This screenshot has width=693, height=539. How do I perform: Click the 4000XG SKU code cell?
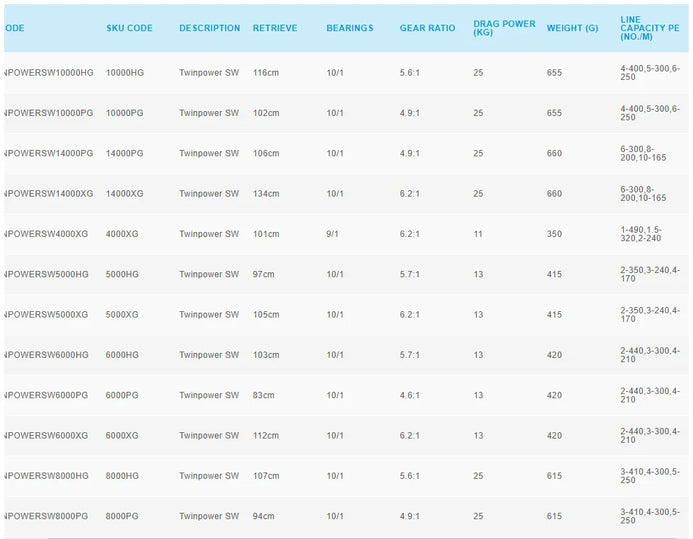124,234
